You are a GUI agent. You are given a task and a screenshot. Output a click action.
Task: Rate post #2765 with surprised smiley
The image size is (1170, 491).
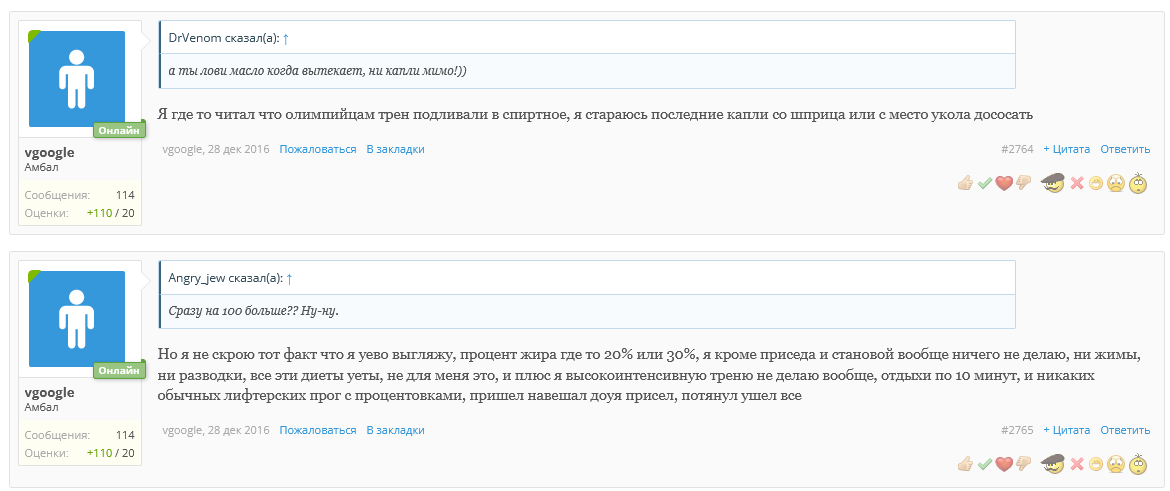pos(1138,464)
